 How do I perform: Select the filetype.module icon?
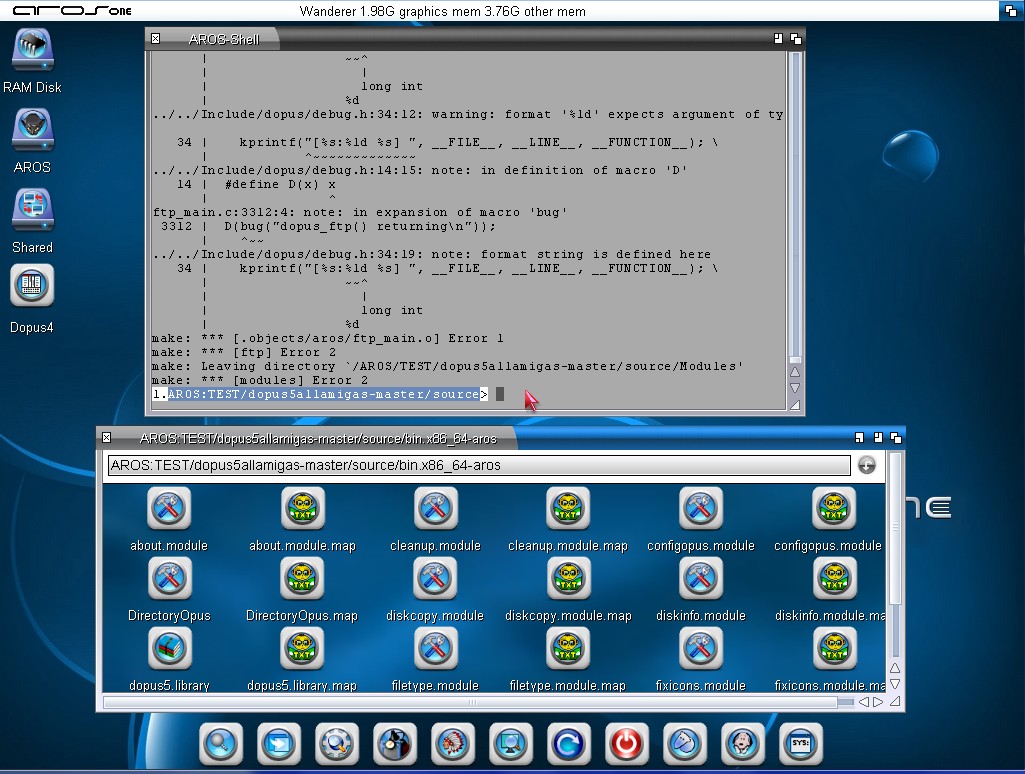[x=435, y=648]
